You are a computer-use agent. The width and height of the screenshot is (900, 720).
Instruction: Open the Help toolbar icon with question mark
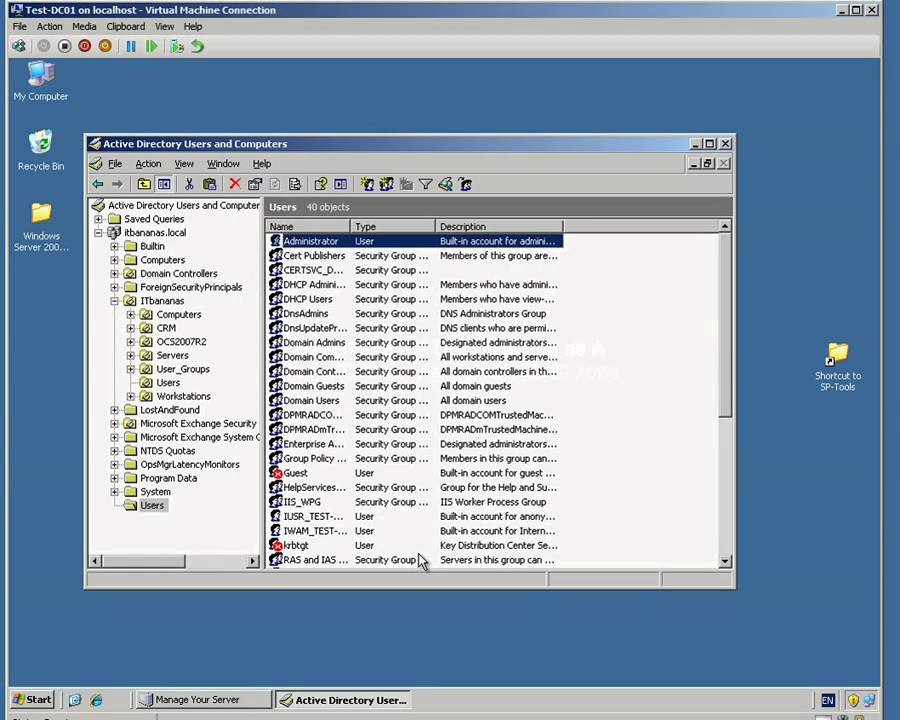pyautogui.click(x=320, y=184)
